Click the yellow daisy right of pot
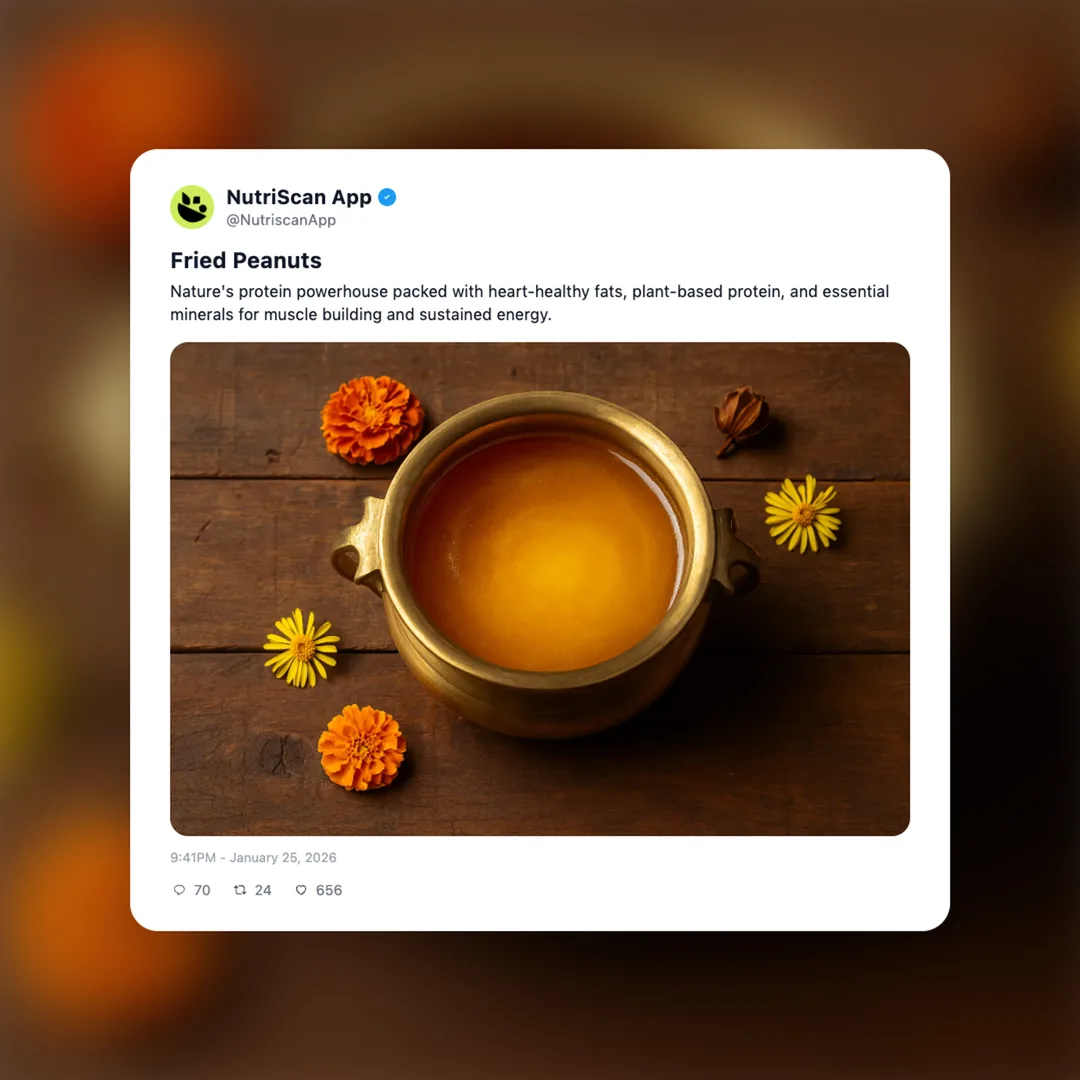The height and width of the screenshot is (1080, 1080). [x=802, y=514]
